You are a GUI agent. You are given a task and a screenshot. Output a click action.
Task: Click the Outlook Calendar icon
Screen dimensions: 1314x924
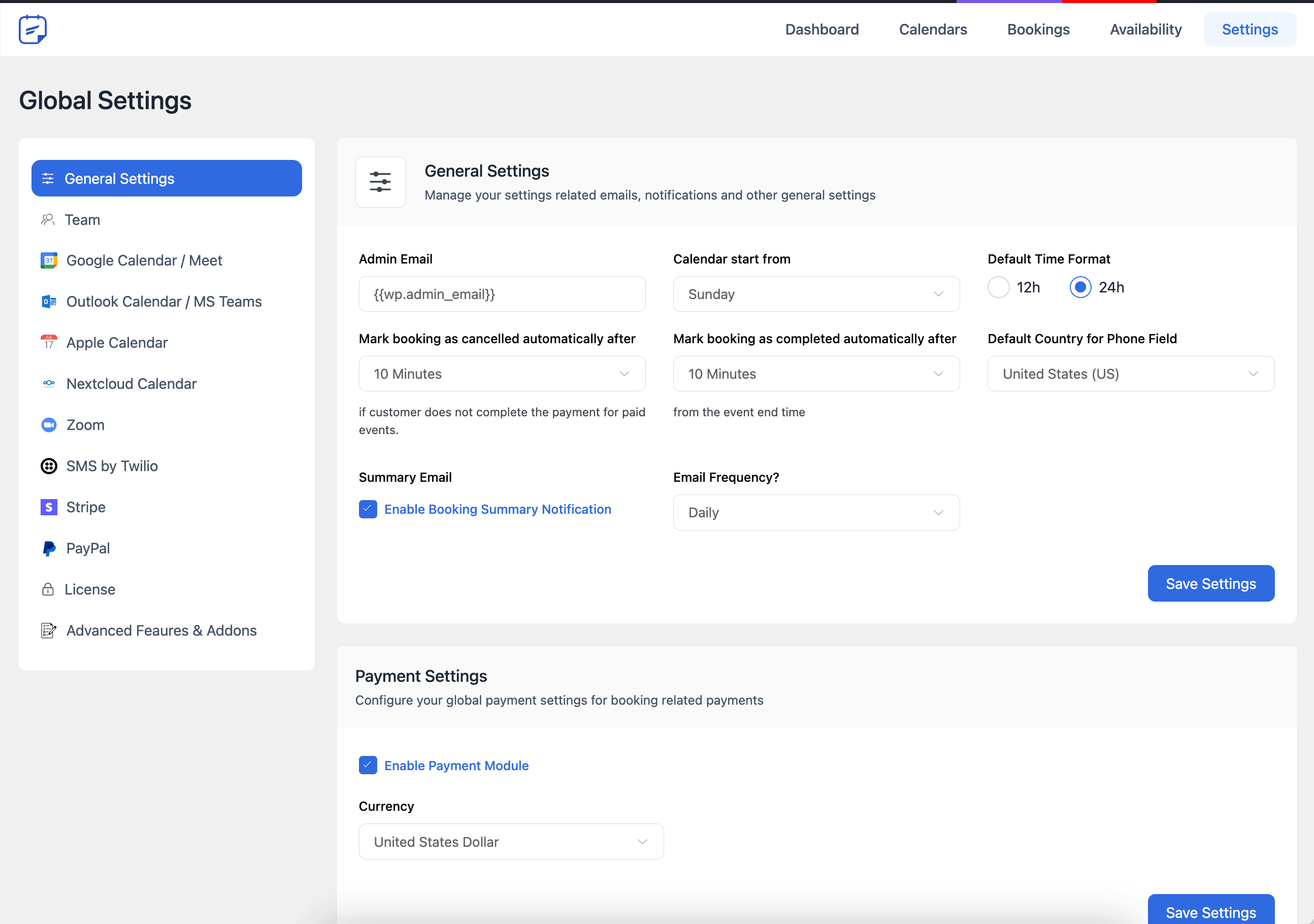49,302
